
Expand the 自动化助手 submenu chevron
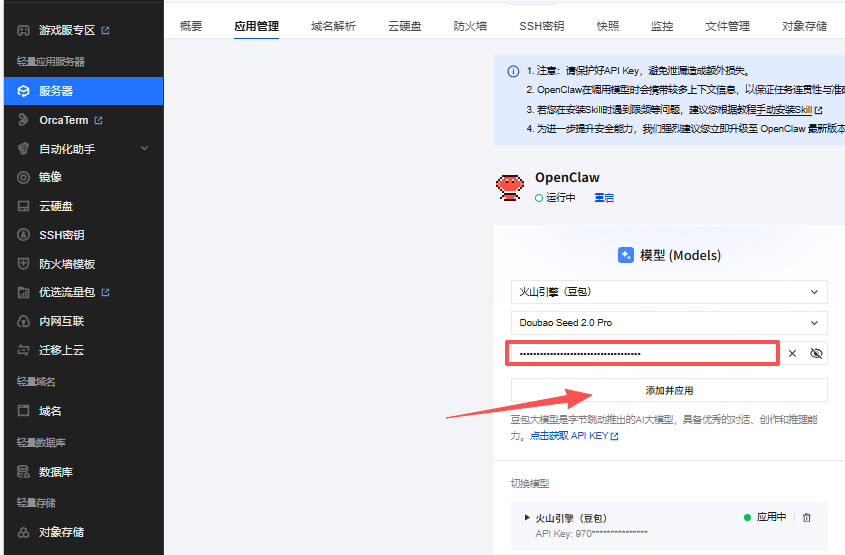pos(144,148)
